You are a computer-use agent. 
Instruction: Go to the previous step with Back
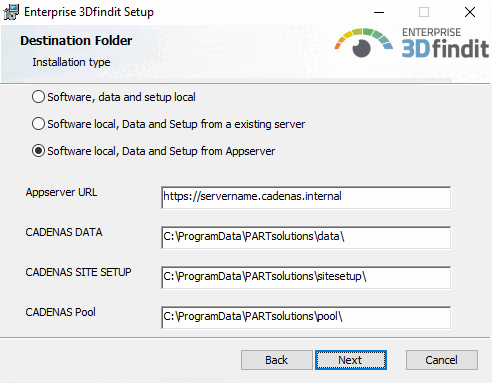[x=277, y=360]
